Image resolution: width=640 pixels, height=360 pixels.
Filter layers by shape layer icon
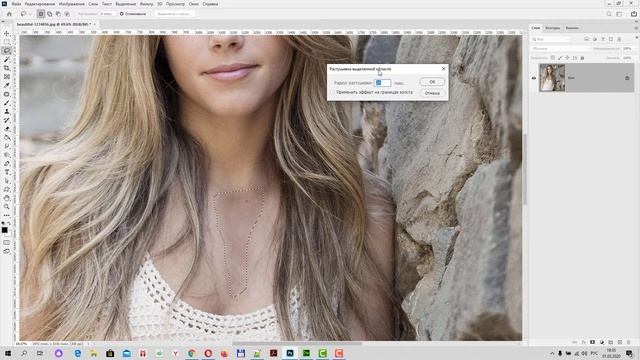[611, 39]
